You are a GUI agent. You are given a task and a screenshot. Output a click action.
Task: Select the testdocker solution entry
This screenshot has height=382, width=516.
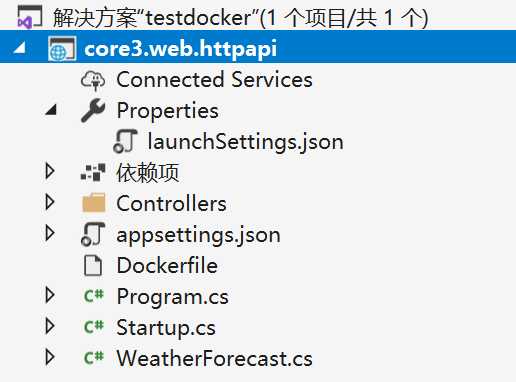(x=240, y=17)
